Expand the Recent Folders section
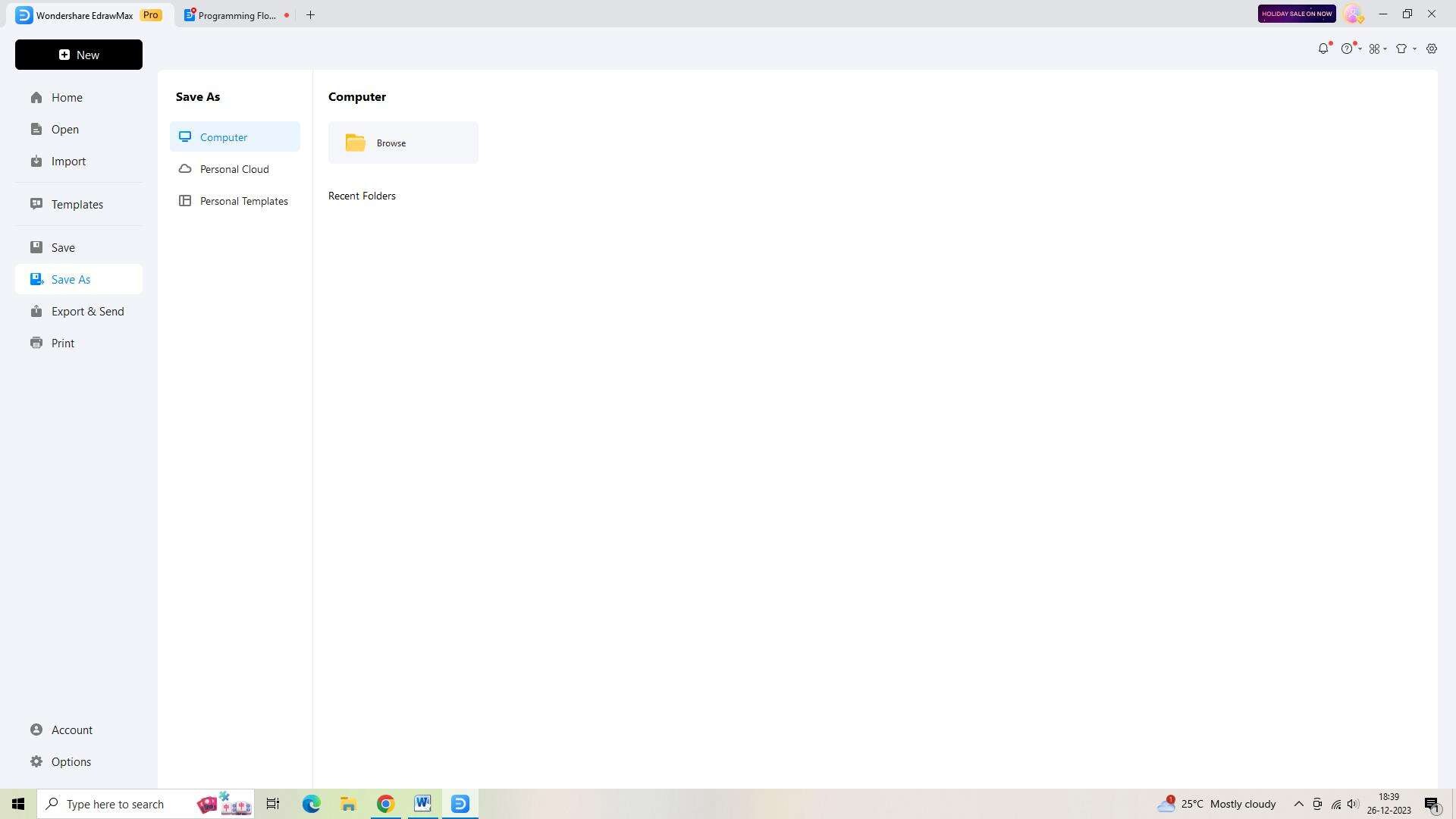This screenshot has height=819, width=1456. (x=362, y=195)
